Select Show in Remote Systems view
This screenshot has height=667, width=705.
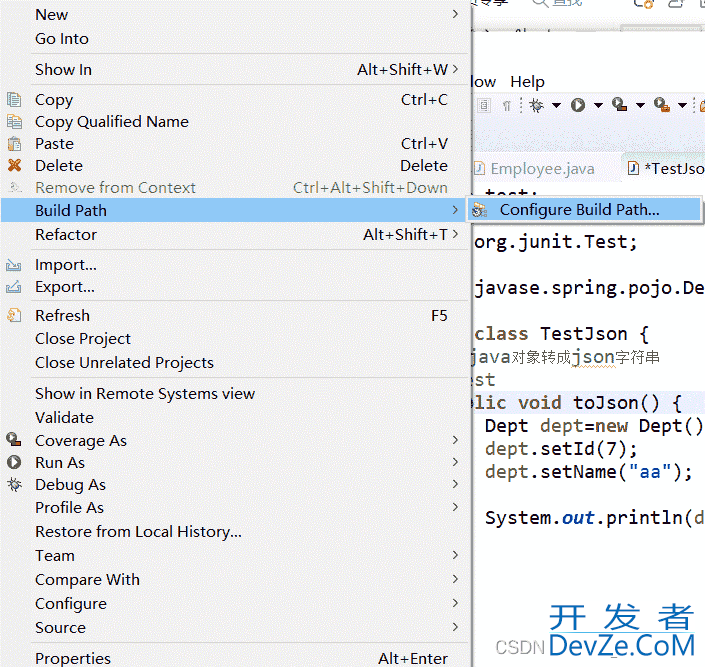tap(234, 394)
